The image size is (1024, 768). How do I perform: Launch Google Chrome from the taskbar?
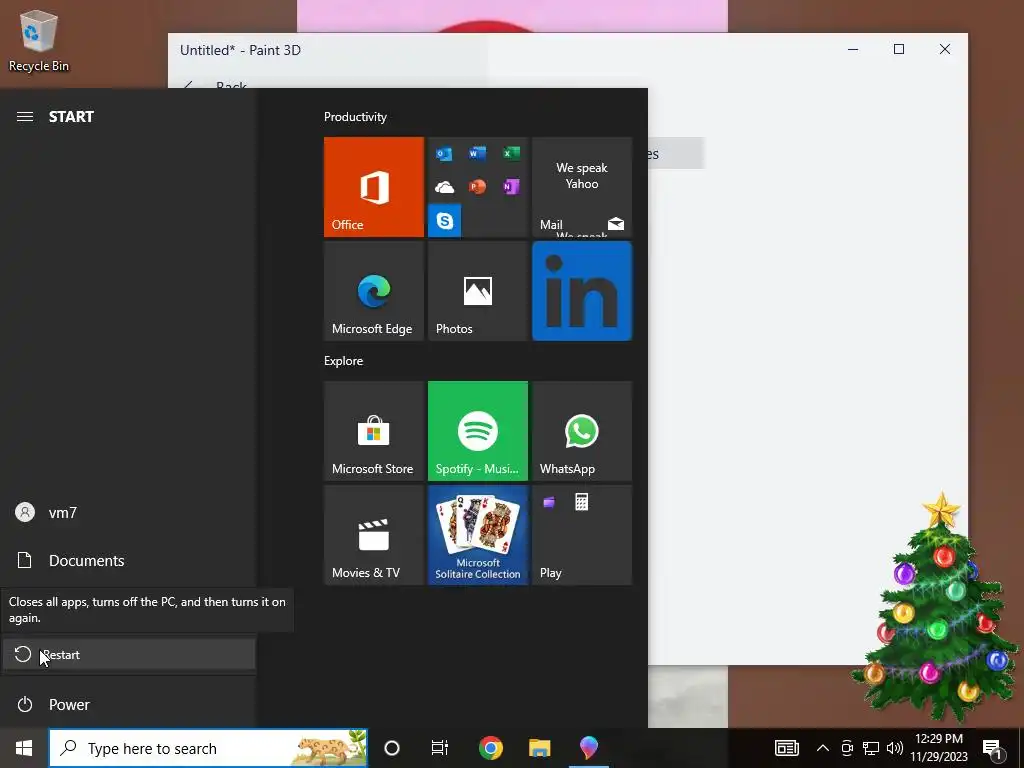click(490, 748)
